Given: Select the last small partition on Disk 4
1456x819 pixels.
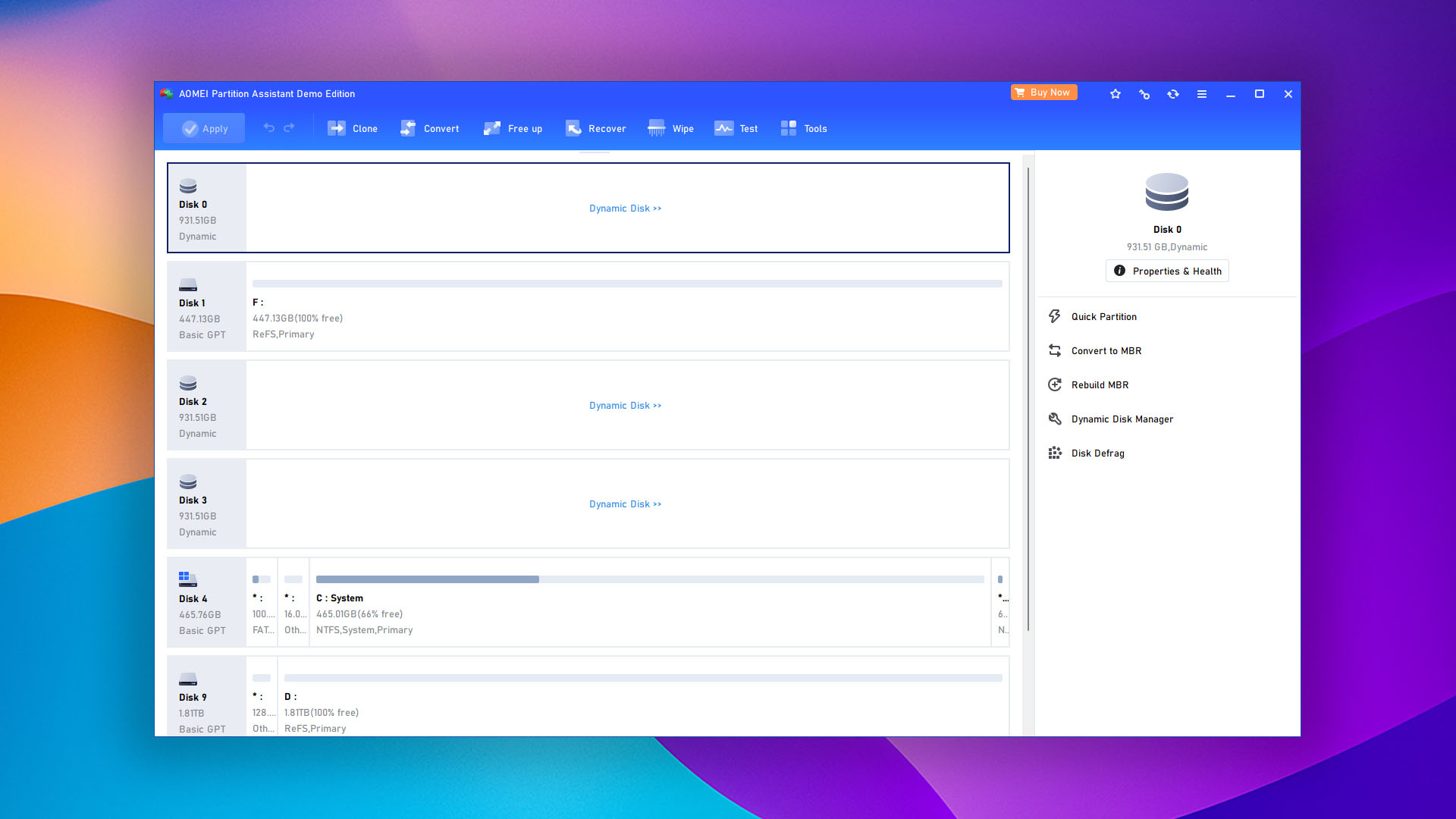Looking at the screenshot, I should click(x=1000, y=602).
